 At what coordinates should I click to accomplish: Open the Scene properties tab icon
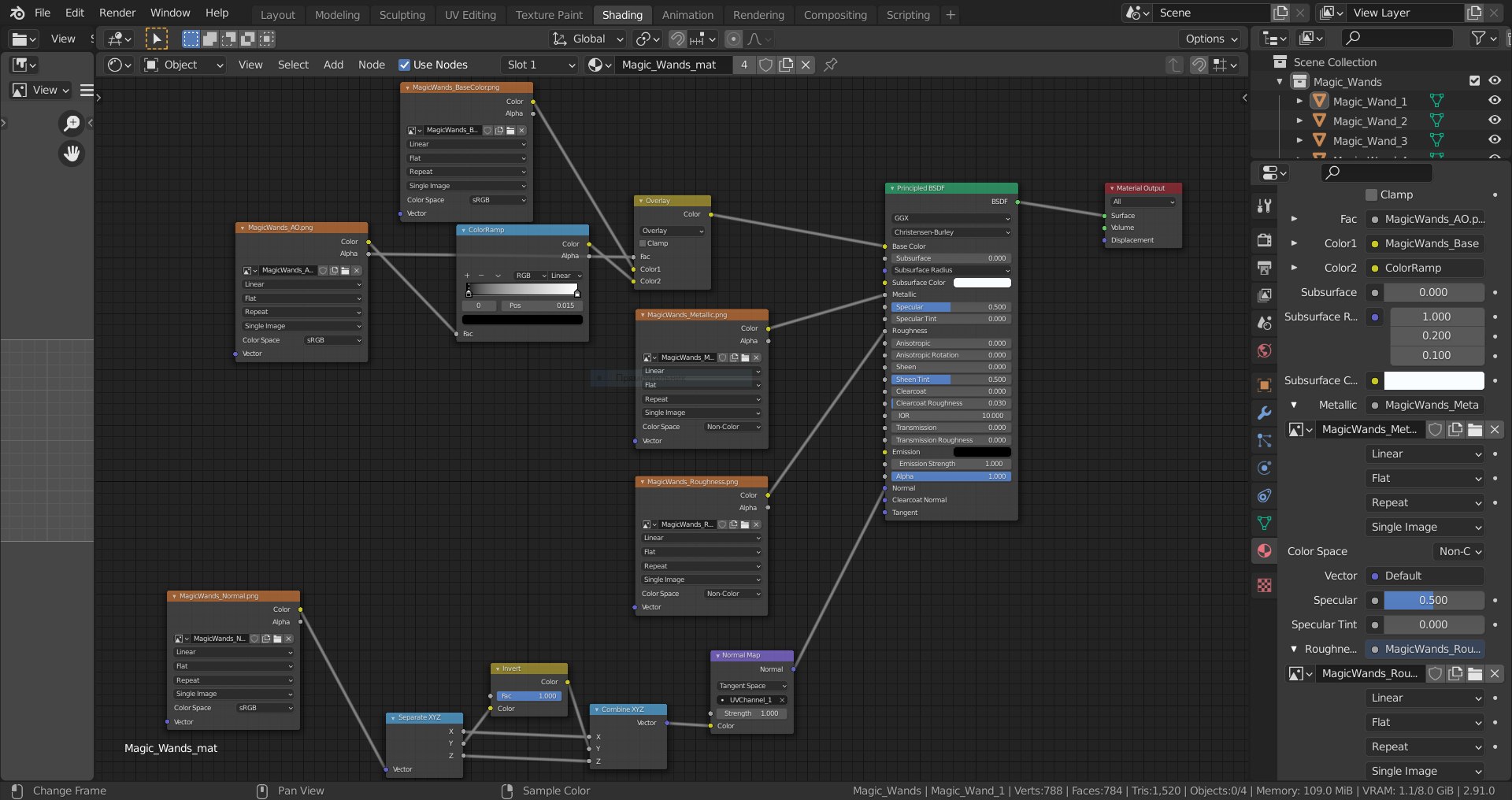[x=1264, y=323]
